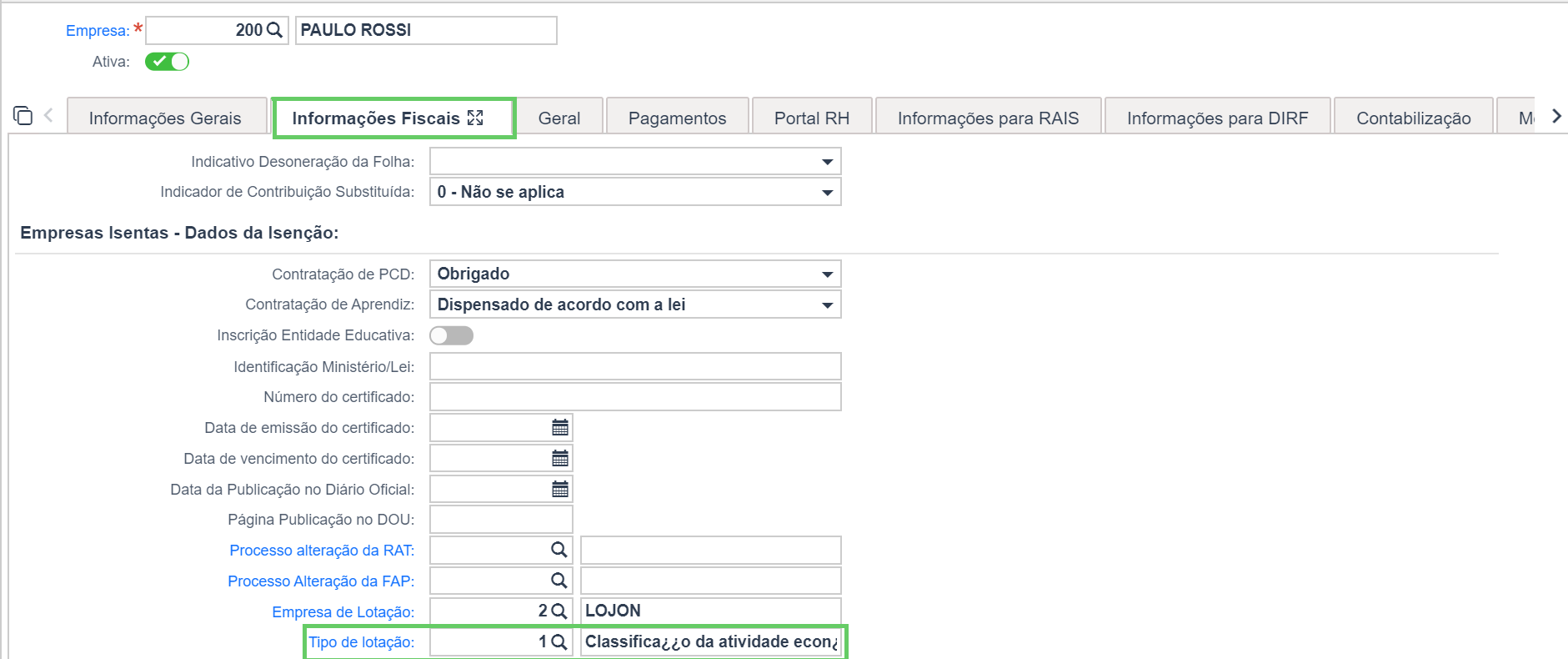Expand the Contratação de Aprendiz dropdown
1568x659 pixels.
(x=635, y=304)
